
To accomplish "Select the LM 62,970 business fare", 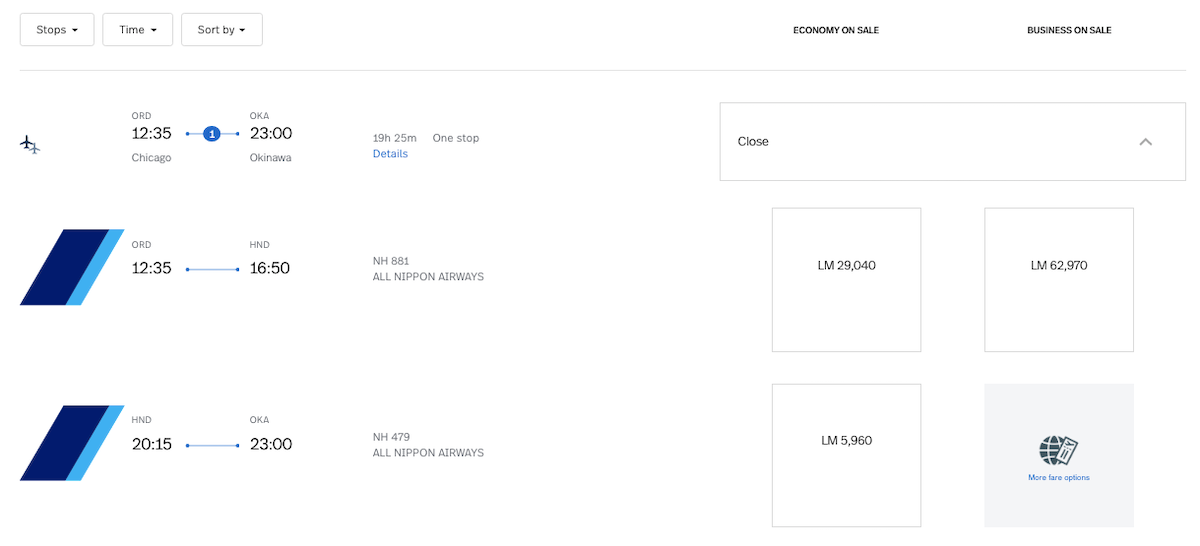I will (x=1059, y=280).
